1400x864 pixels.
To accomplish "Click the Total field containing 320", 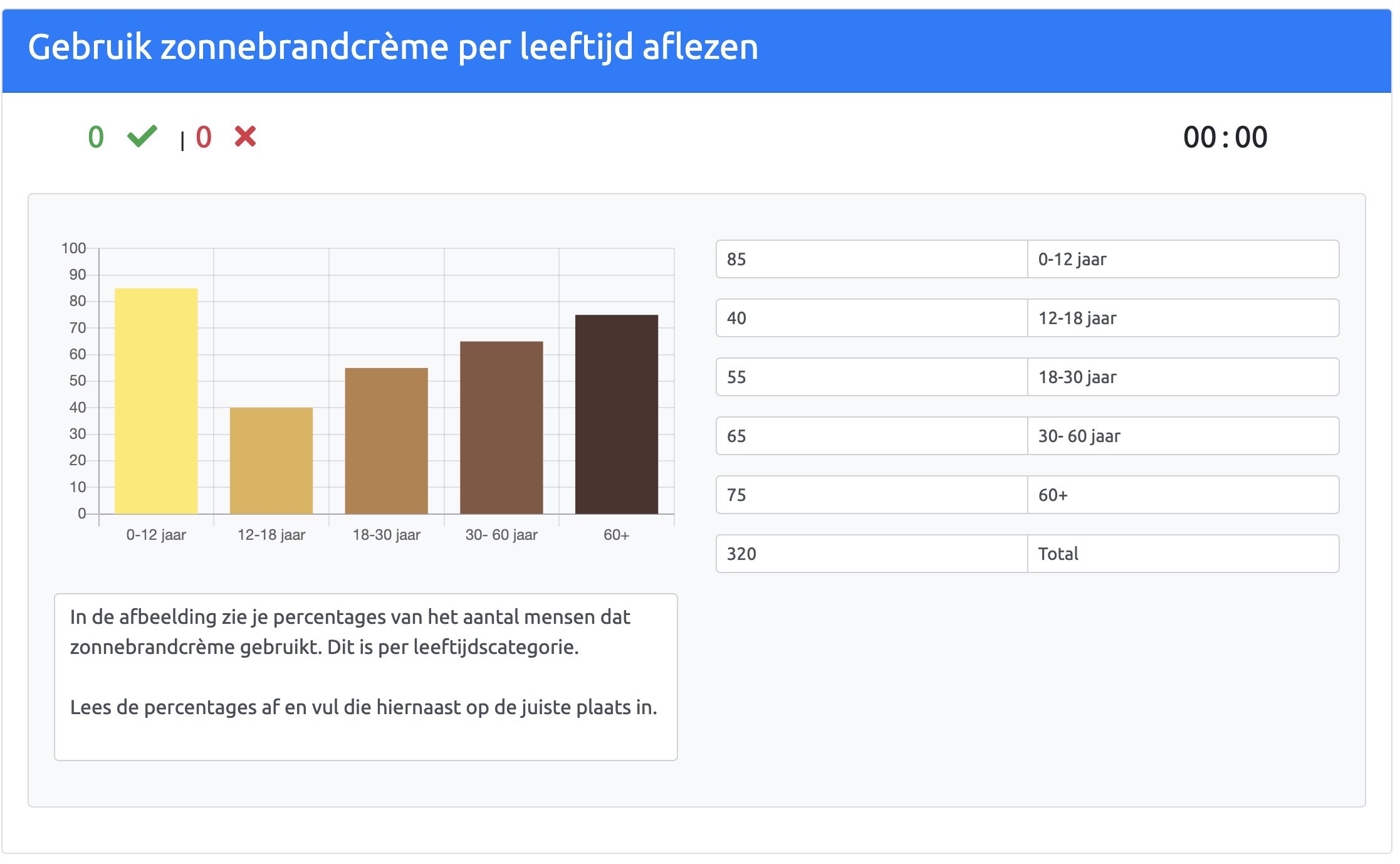I will coord(871,554).
